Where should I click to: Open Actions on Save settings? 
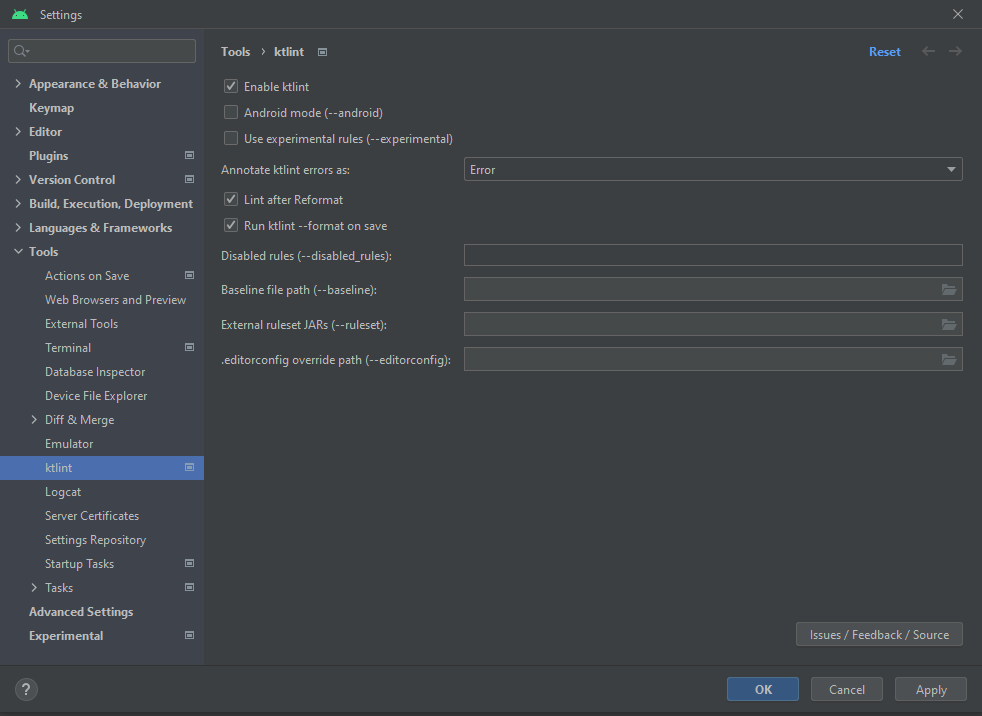[87, 276]
